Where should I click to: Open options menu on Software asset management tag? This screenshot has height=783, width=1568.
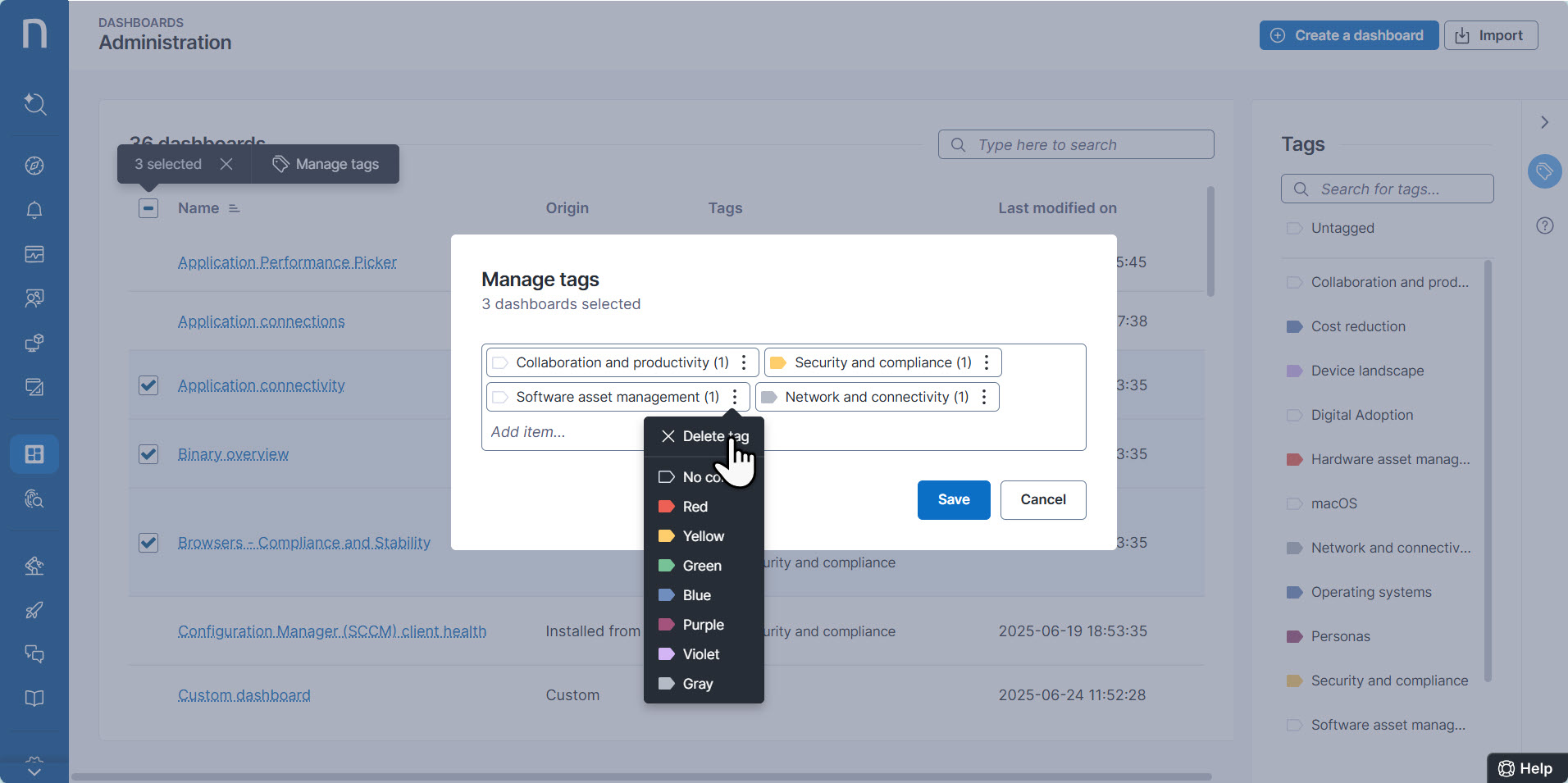(734, 397)
